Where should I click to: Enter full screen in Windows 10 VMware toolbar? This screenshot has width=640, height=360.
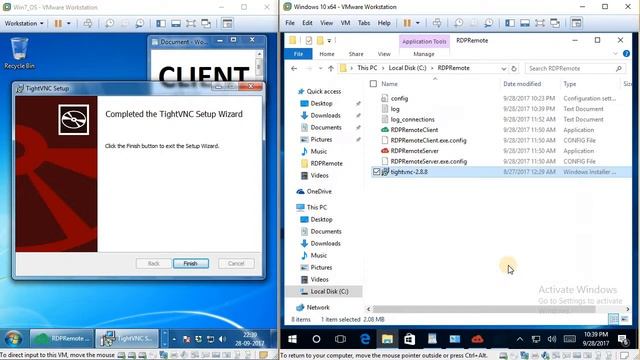pos(540,23)
